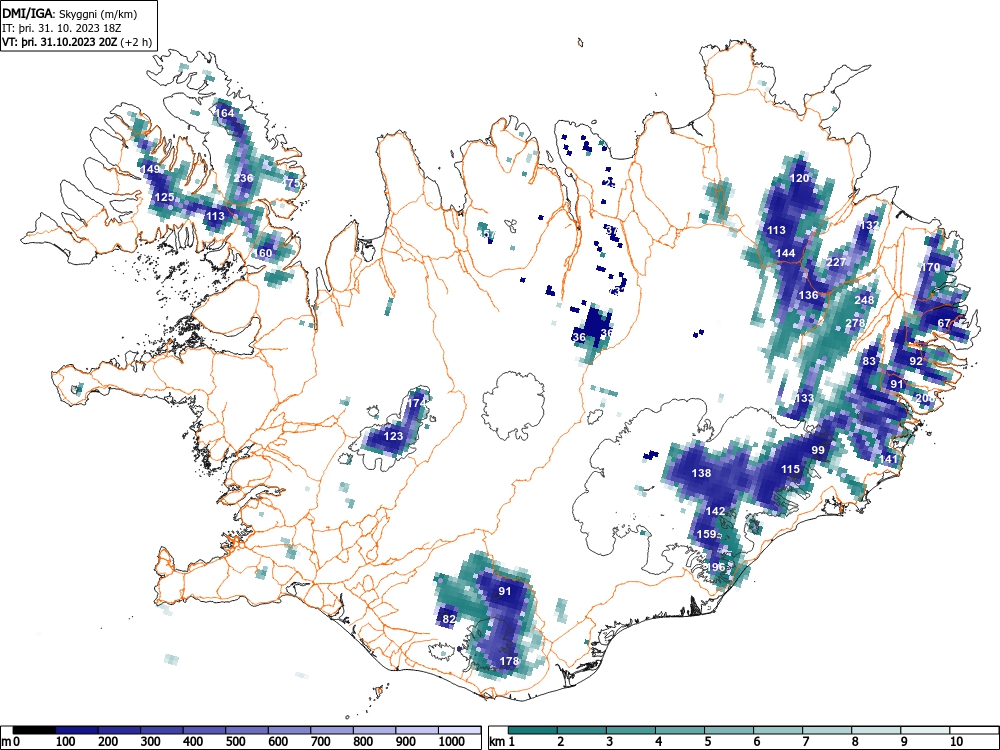This screenshot has width=1000, height=750.
Task: Click the map value 248
Action: pos(864,300)
